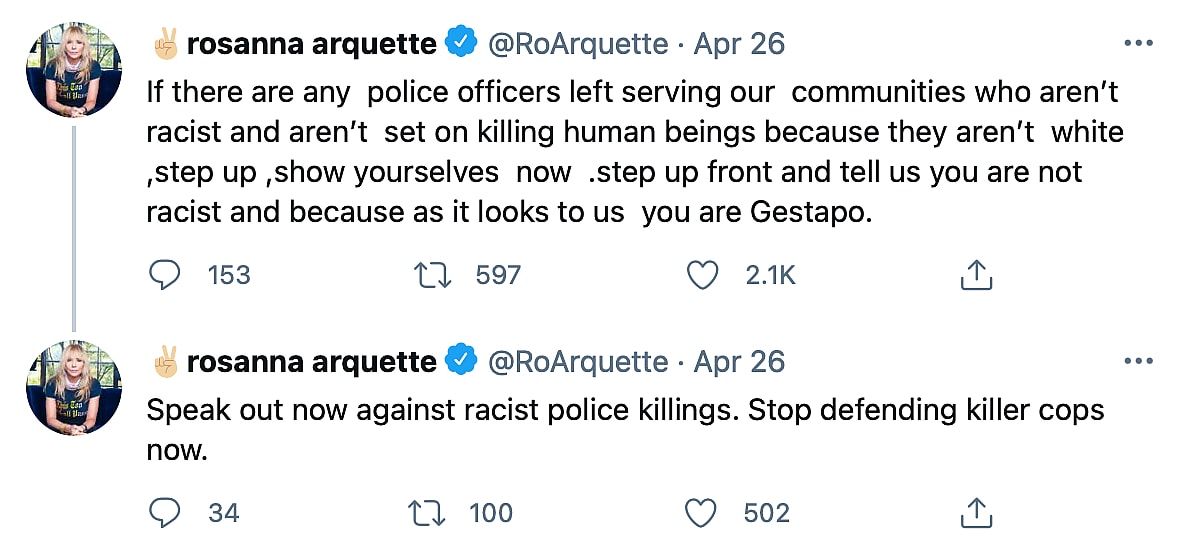Screen dimensions: 1186x546
Task: Click the @RoArquette handle on the first tweet
Action: click(577, 44)
